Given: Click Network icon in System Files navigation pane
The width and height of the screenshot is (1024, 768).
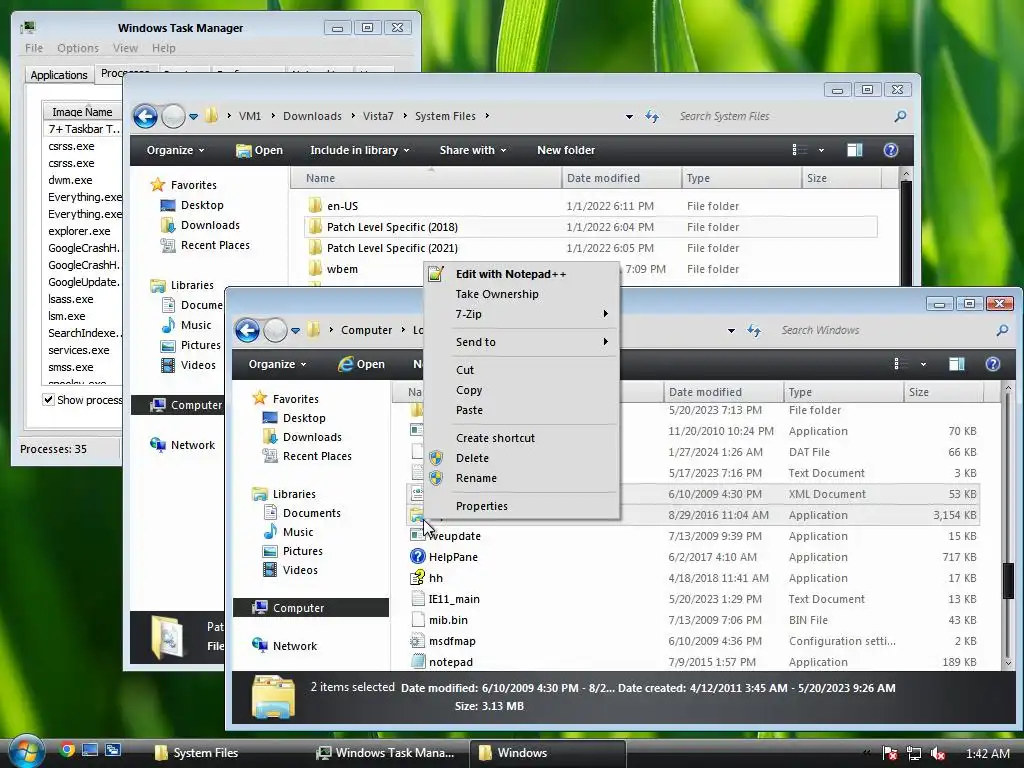Looking at the screenshot, I should coord(157,445).
